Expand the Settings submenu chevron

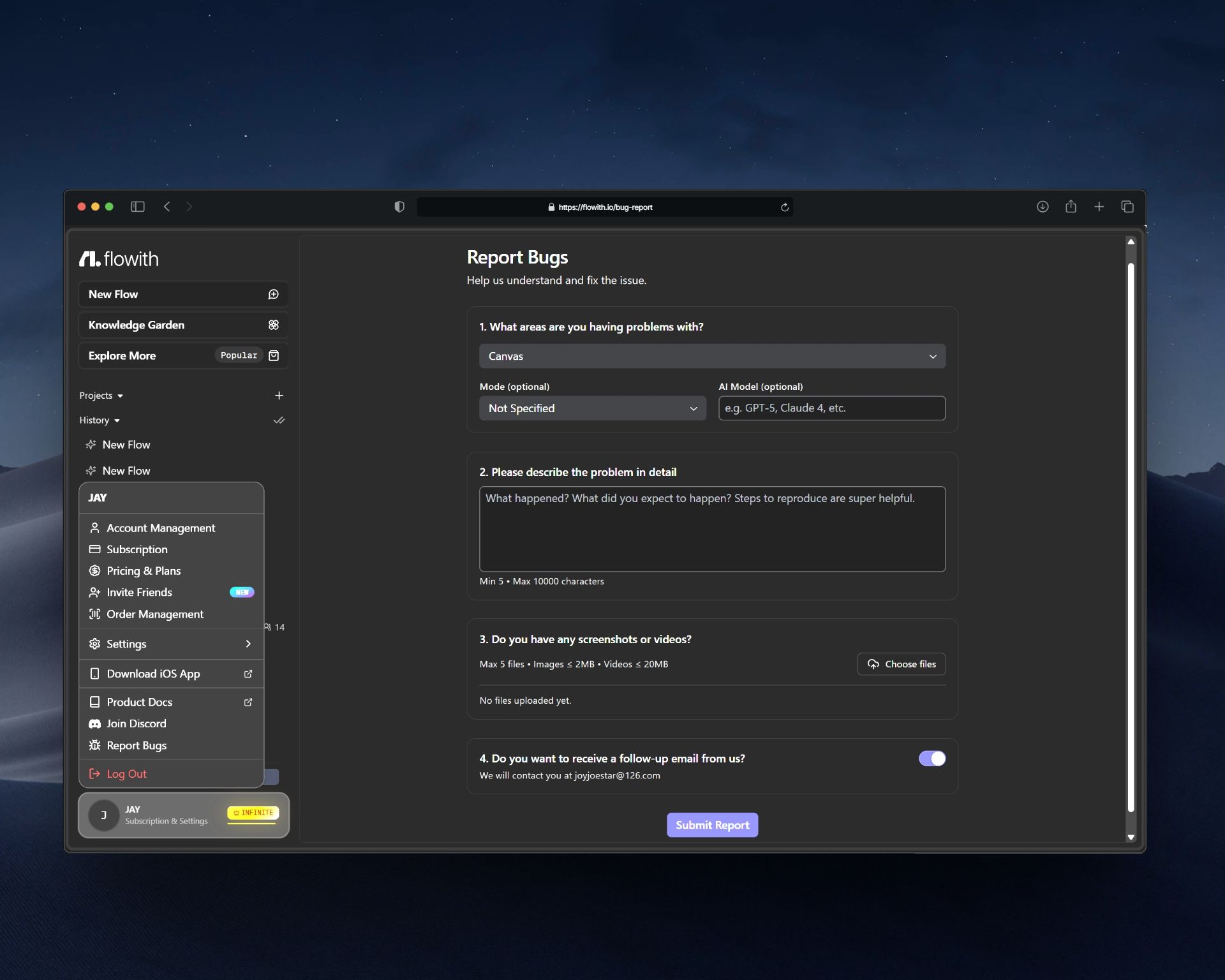click(x=248, y=644)
